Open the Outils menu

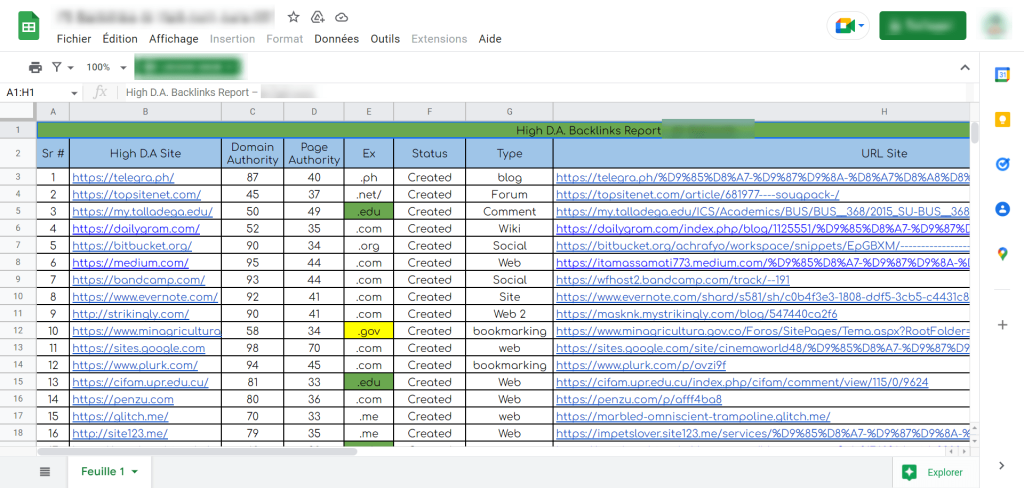tap(385, 39)
